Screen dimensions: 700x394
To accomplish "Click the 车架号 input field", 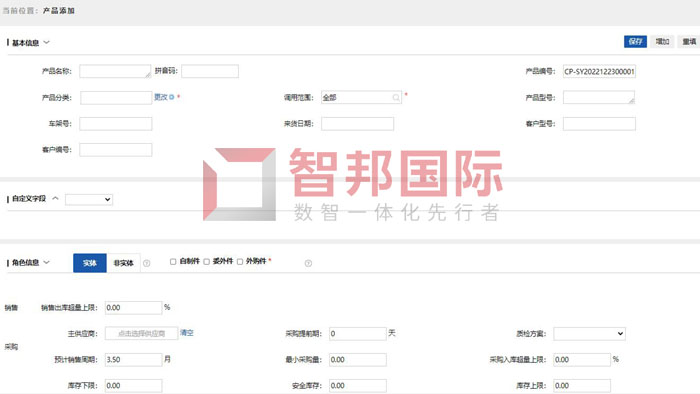I will (x=116, y=124).
